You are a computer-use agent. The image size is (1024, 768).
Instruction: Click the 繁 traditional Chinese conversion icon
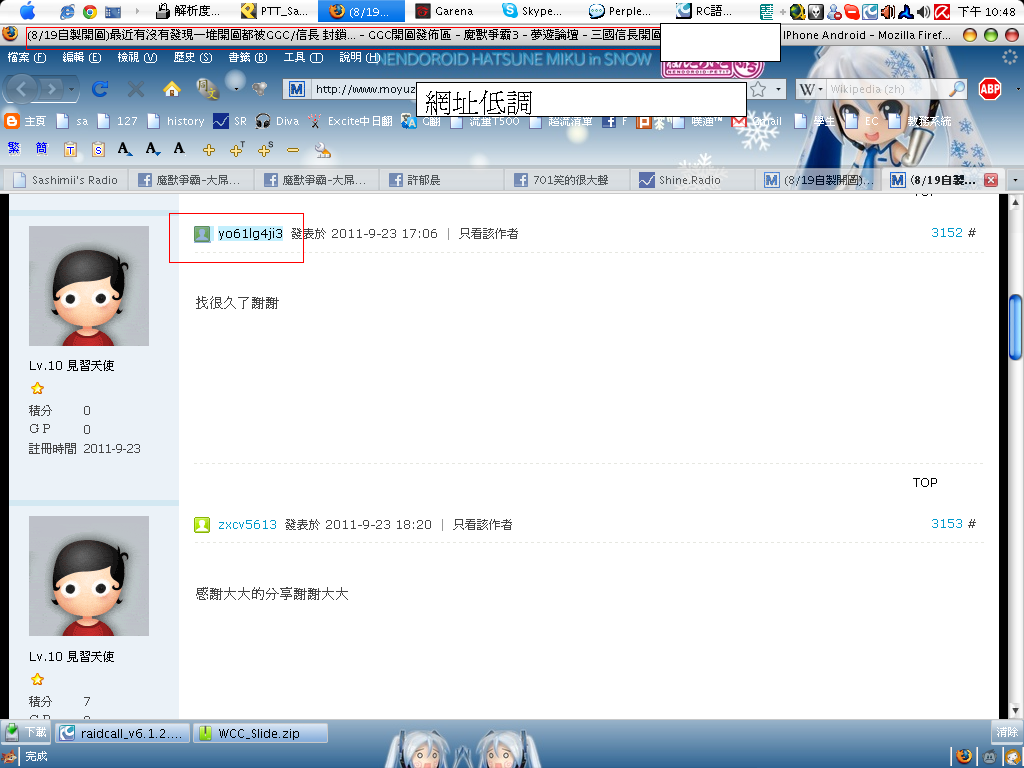[14, 149]
